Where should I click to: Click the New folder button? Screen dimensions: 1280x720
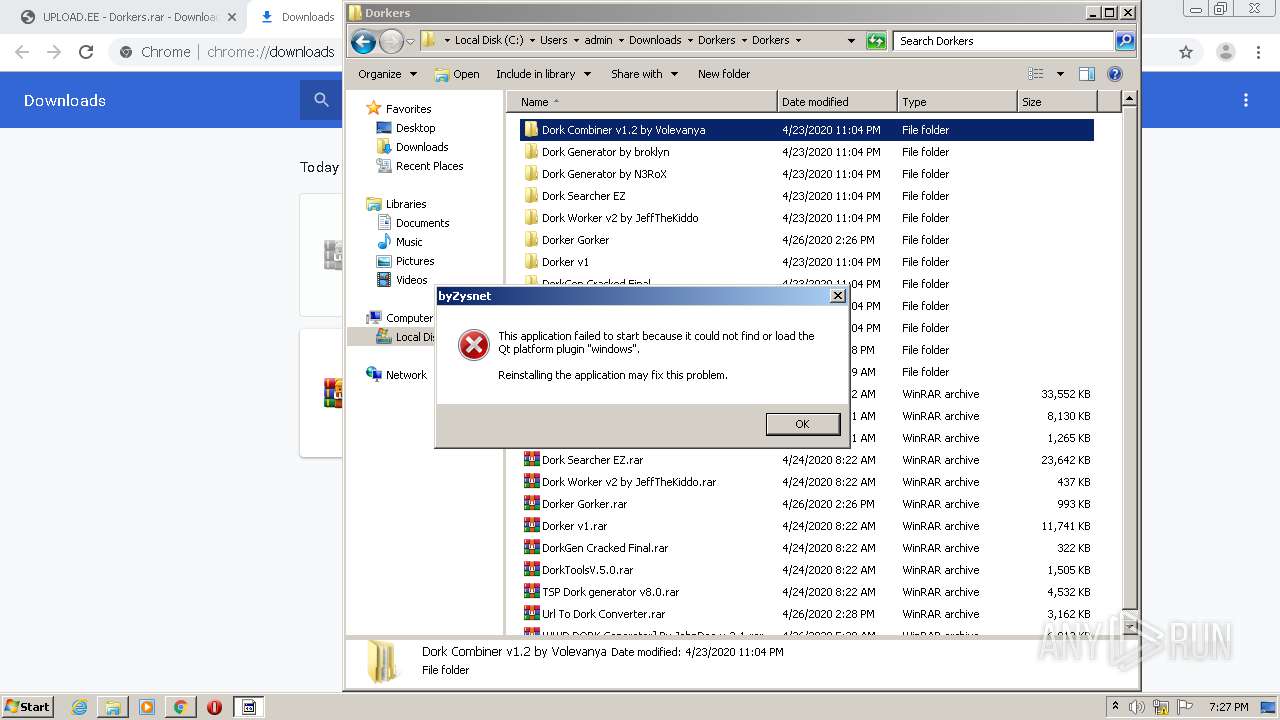click(724, 74)
